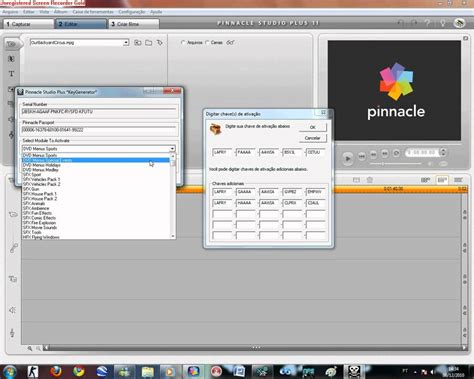
Task: Click the original audio track icon
Action: click(x=13, y=248)
